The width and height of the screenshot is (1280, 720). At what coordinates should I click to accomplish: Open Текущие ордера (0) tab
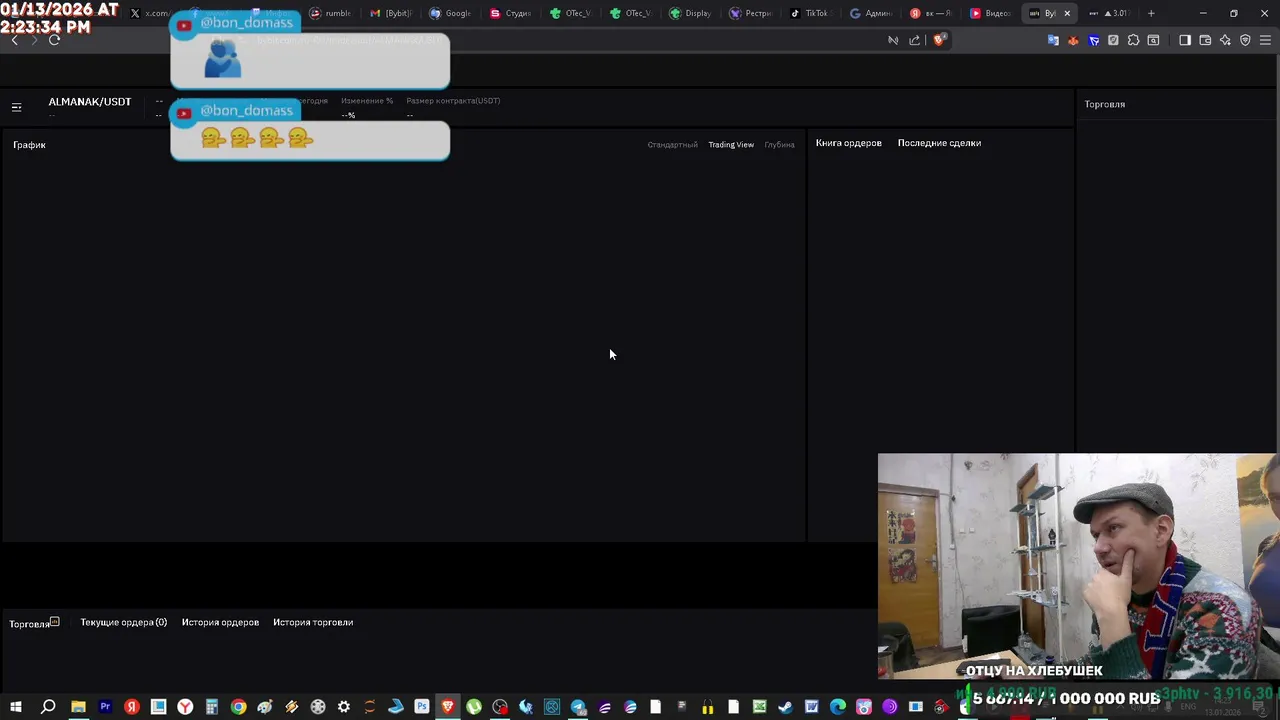(124, 622)
